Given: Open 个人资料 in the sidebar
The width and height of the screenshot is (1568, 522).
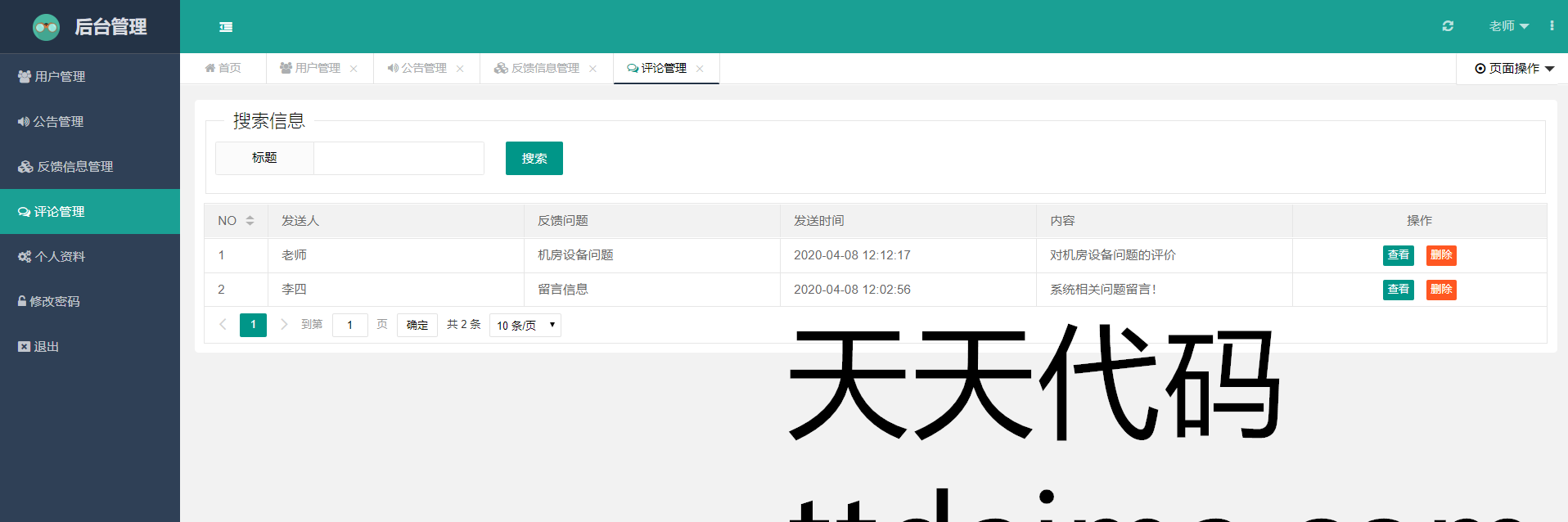Looking at the screenshot, I should 60,257.
